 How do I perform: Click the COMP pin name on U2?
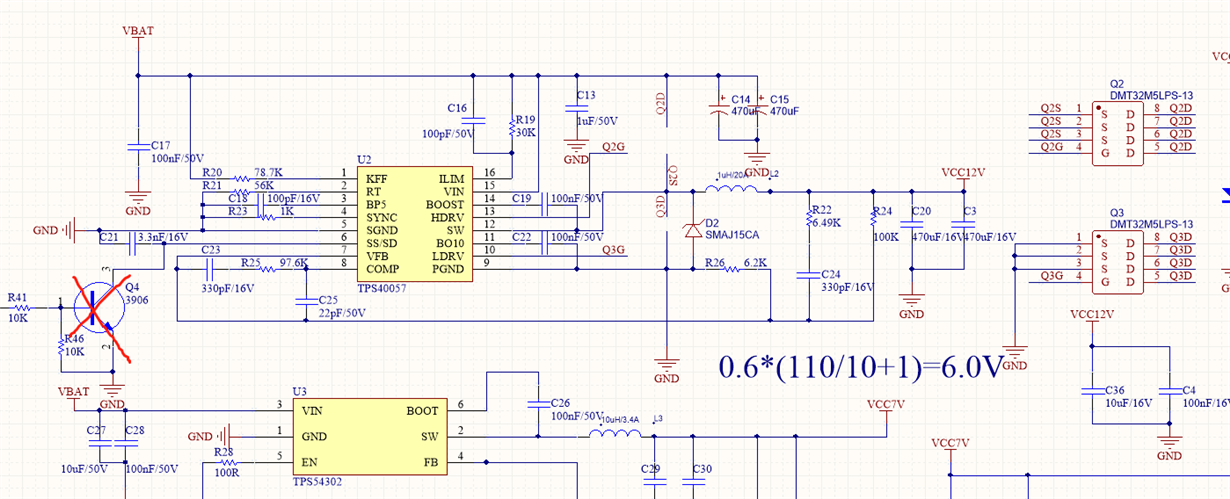383,269
